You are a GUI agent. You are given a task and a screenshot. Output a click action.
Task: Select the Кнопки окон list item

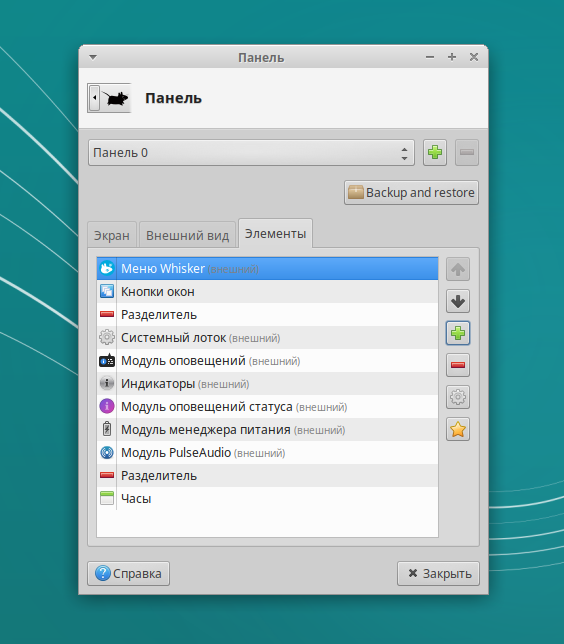[x=267, y=292]
